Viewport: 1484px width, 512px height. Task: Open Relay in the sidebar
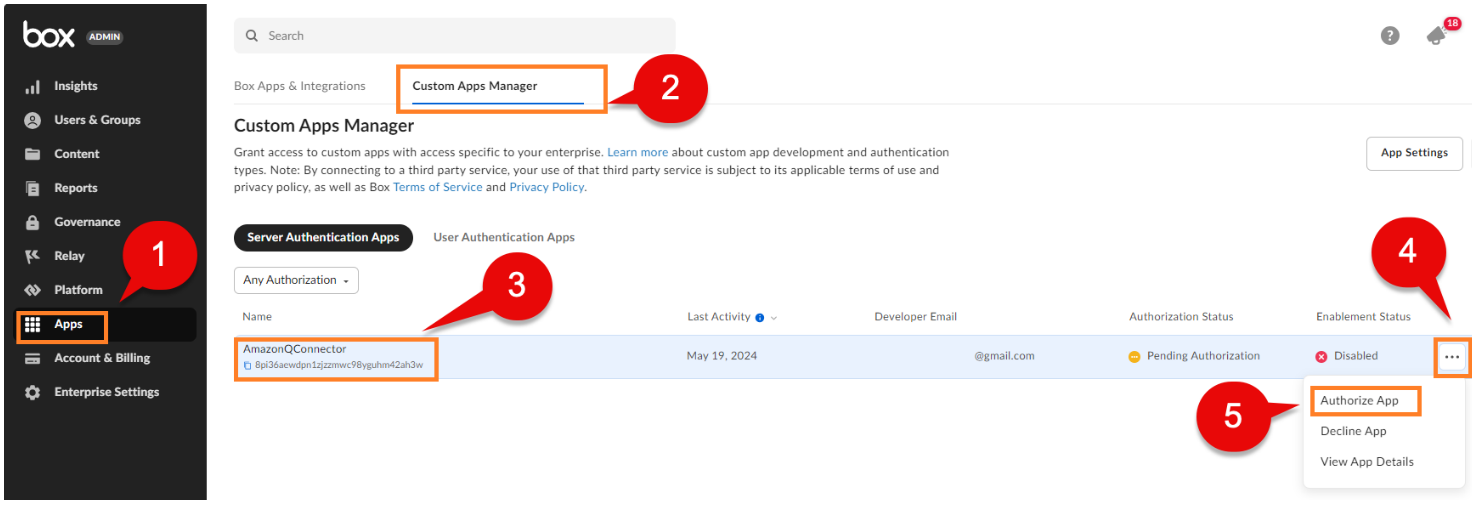tap(69, 256)
